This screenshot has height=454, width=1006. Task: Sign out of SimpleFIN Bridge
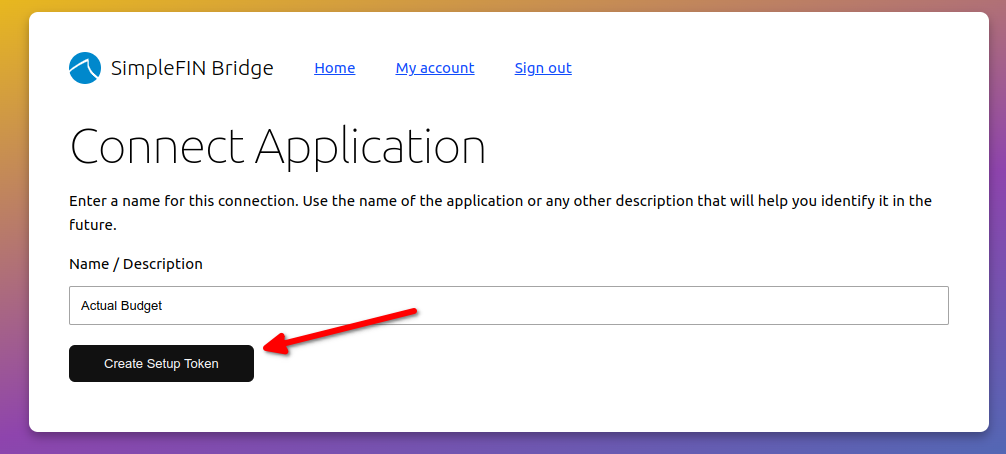(x=543, y=68)
